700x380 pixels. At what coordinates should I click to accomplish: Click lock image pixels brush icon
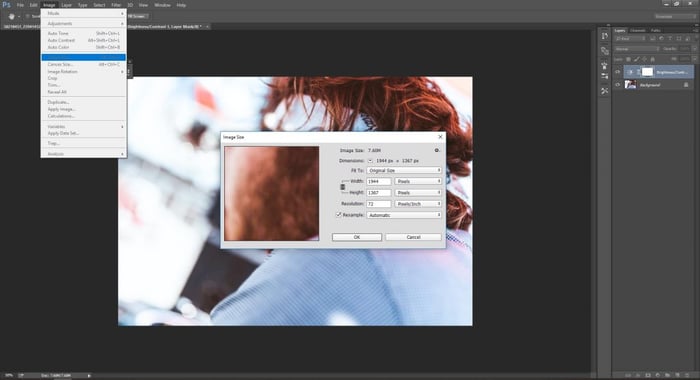click(x=637, y=59)
